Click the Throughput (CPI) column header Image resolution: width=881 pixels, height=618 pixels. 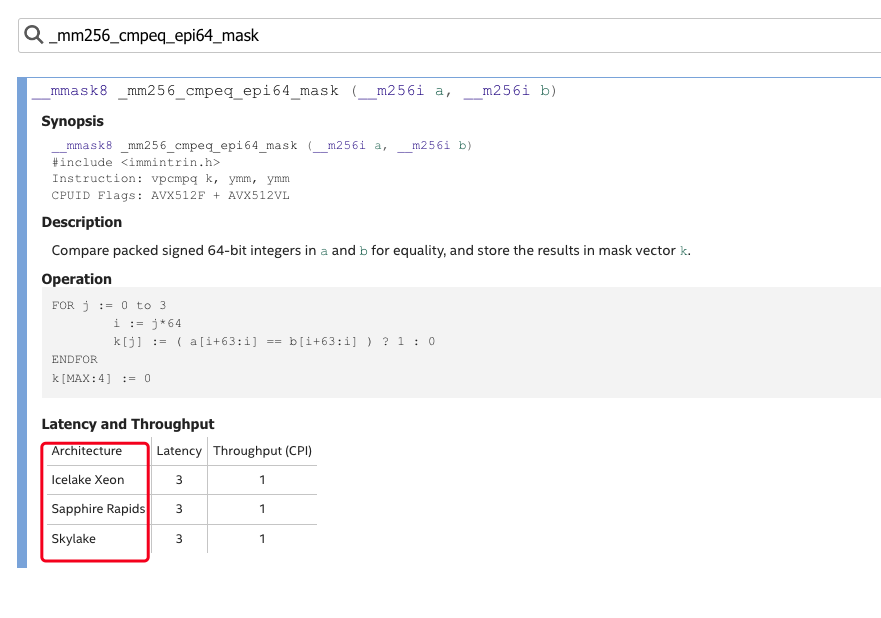tap(262, 451)
